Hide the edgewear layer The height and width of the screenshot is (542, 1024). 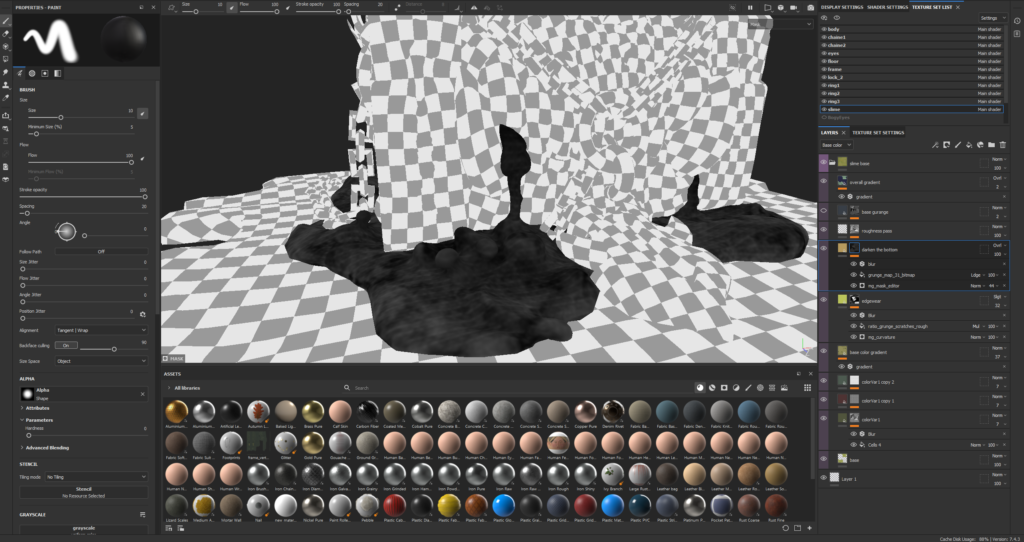point(824,299)
